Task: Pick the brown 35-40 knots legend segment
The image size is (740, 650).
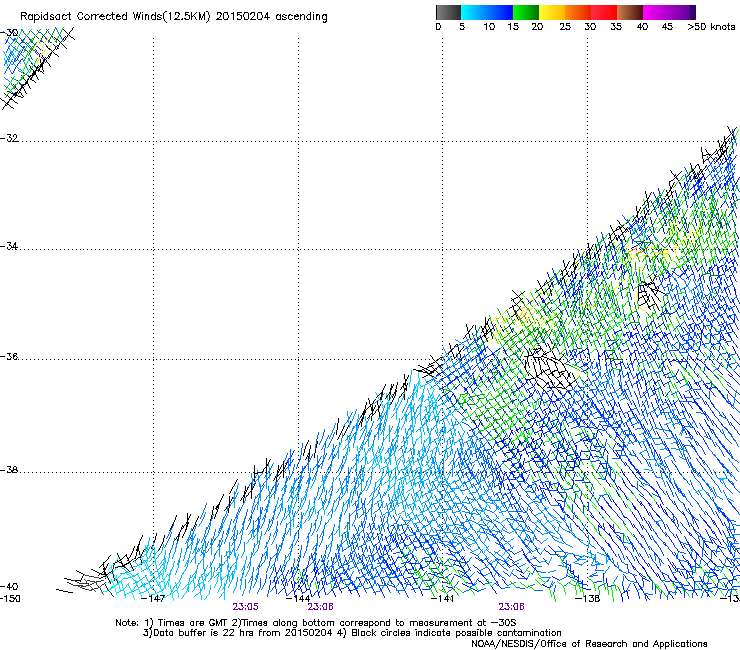Action: point(630,12)
